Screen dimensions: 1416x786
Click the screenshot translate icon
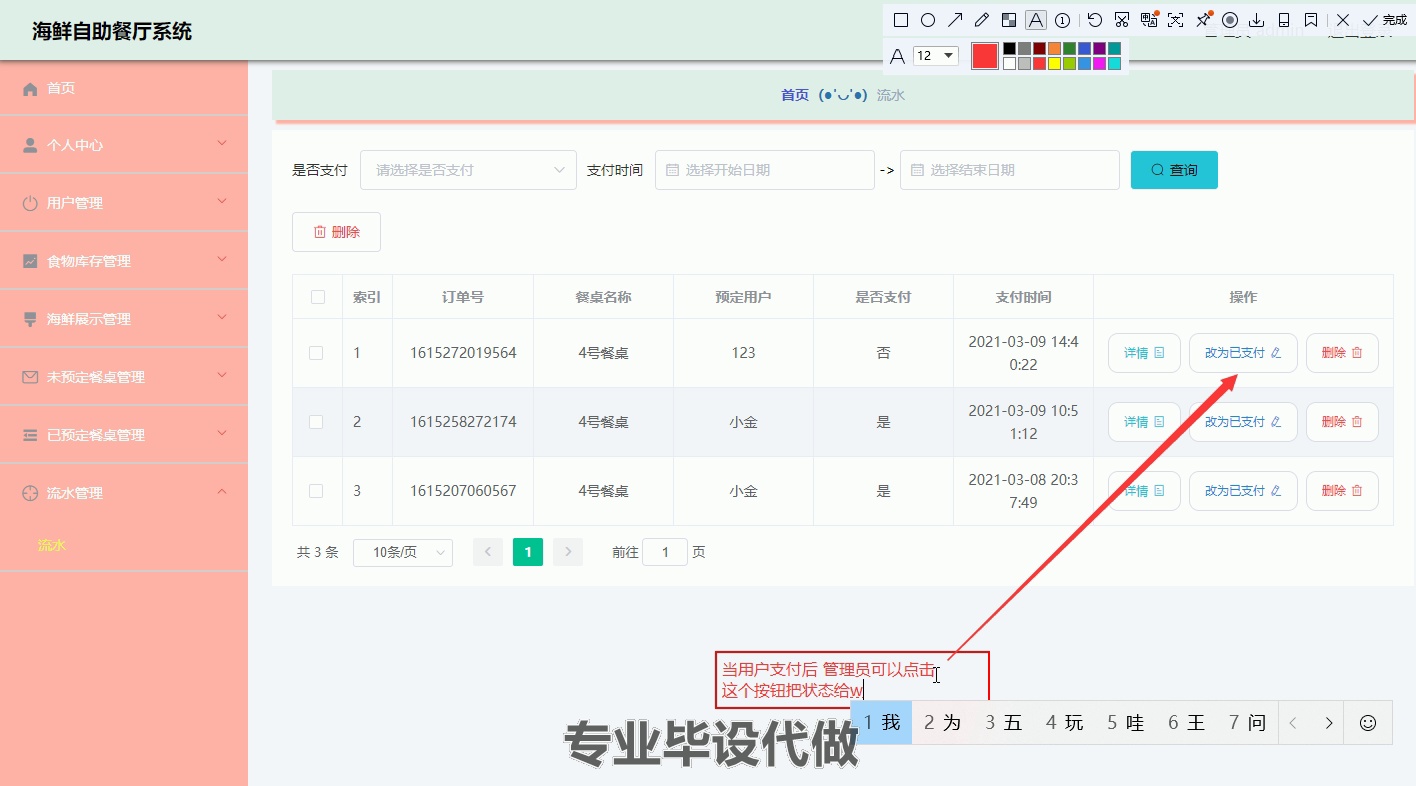click(1149, 20)
